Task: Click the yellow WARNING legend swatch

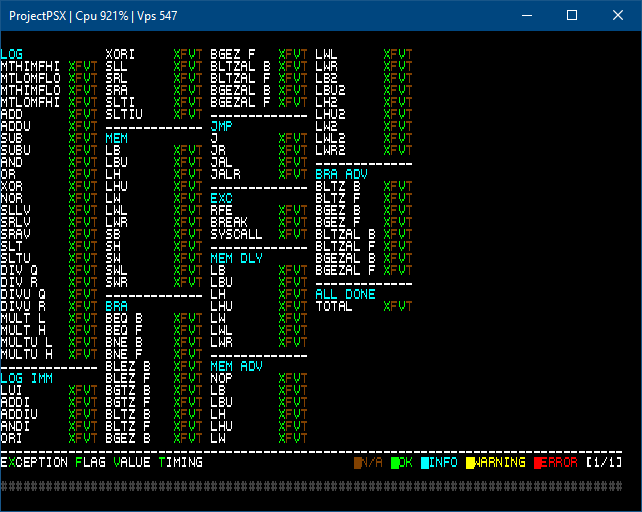Action: click(x=470, y=463)
